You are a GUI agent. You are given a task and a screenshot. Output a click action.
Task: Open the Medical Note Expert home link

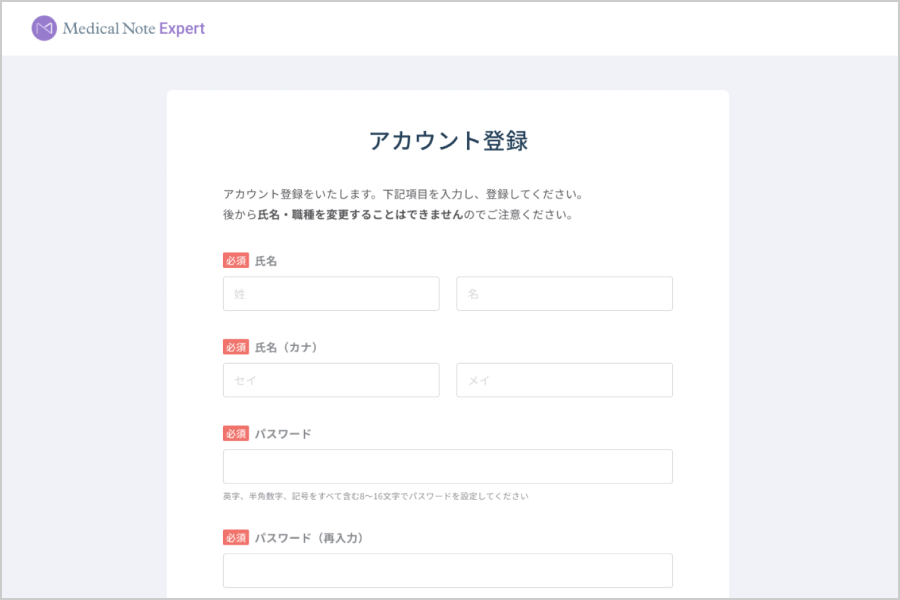[x=118, y=28]
